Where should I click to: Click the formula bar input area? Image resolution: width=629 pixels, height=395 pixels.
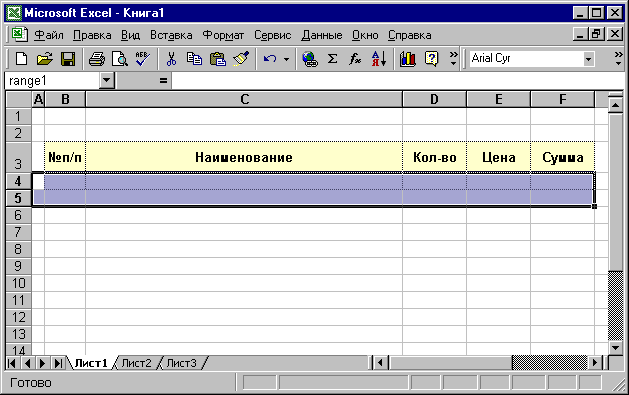[397, 81]
